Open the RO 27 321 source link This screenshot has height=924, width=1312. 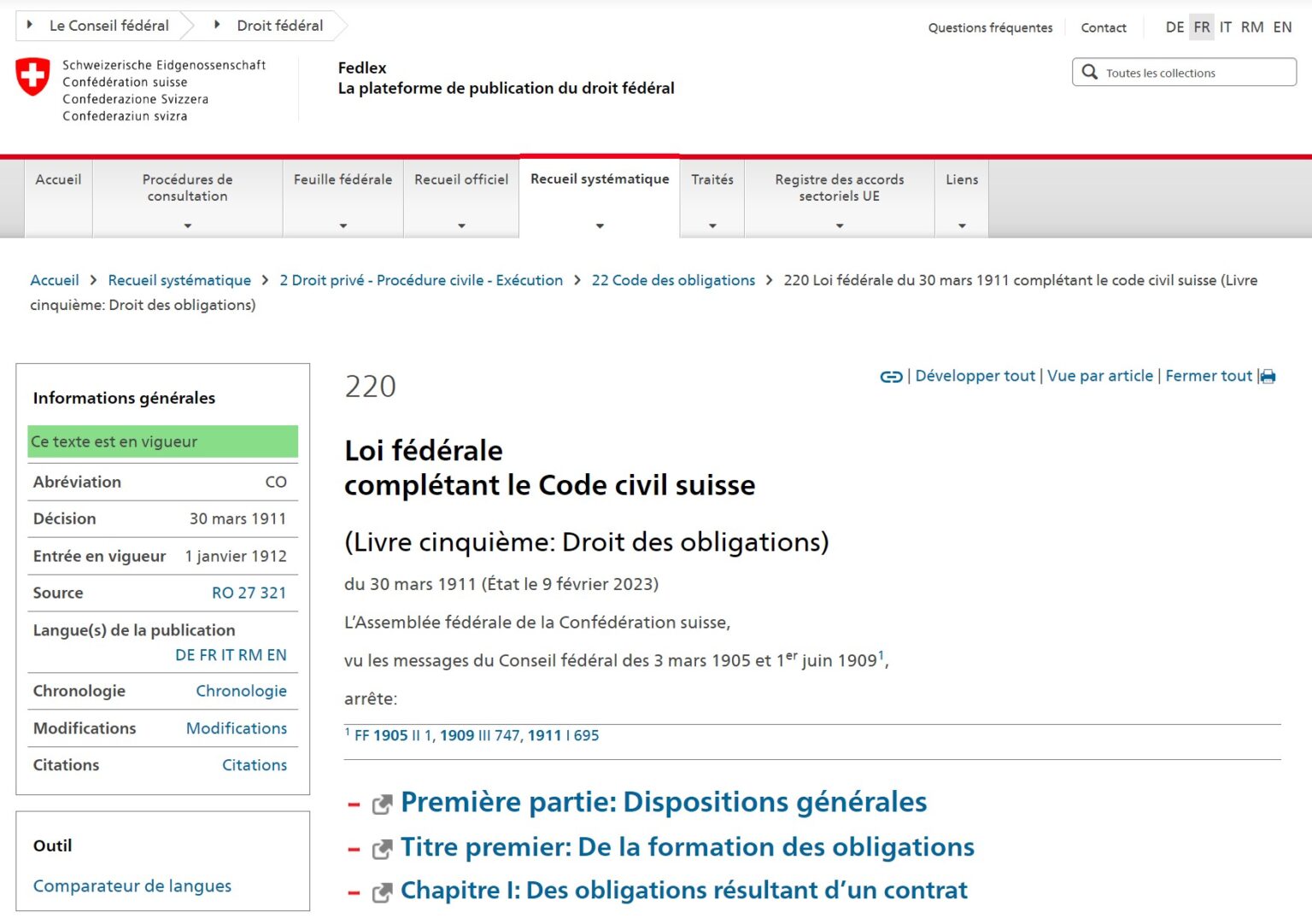point(249,593)
